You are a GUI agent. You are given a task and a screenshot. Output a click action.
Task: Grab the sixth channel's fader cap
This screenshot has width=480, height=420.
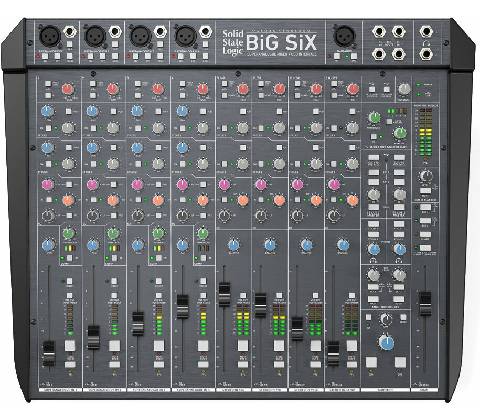(260, 305)
